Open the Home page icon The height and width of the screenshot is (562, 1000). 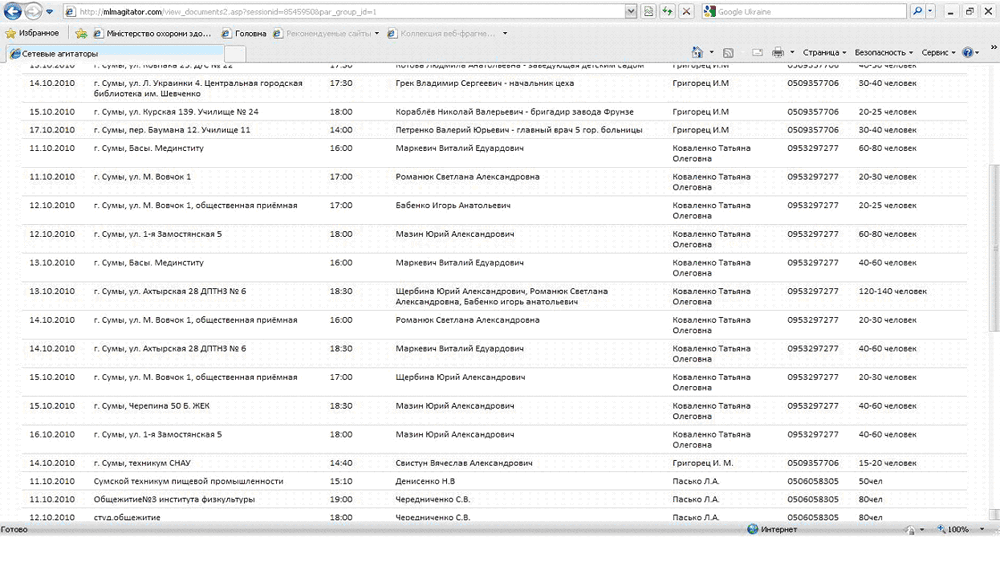pyautogui.click(x=697, y=52)
